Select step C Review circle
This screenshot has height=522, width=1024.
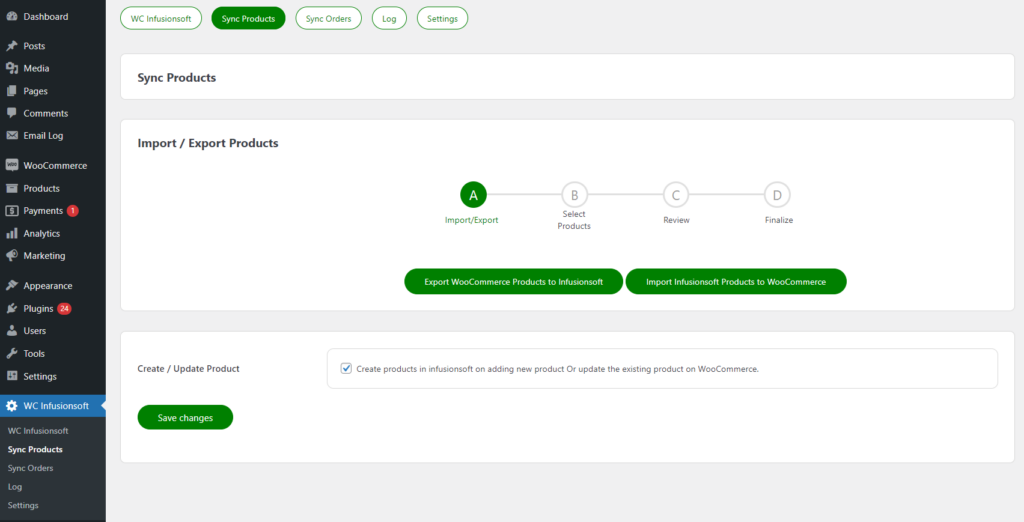coord(676,195)
